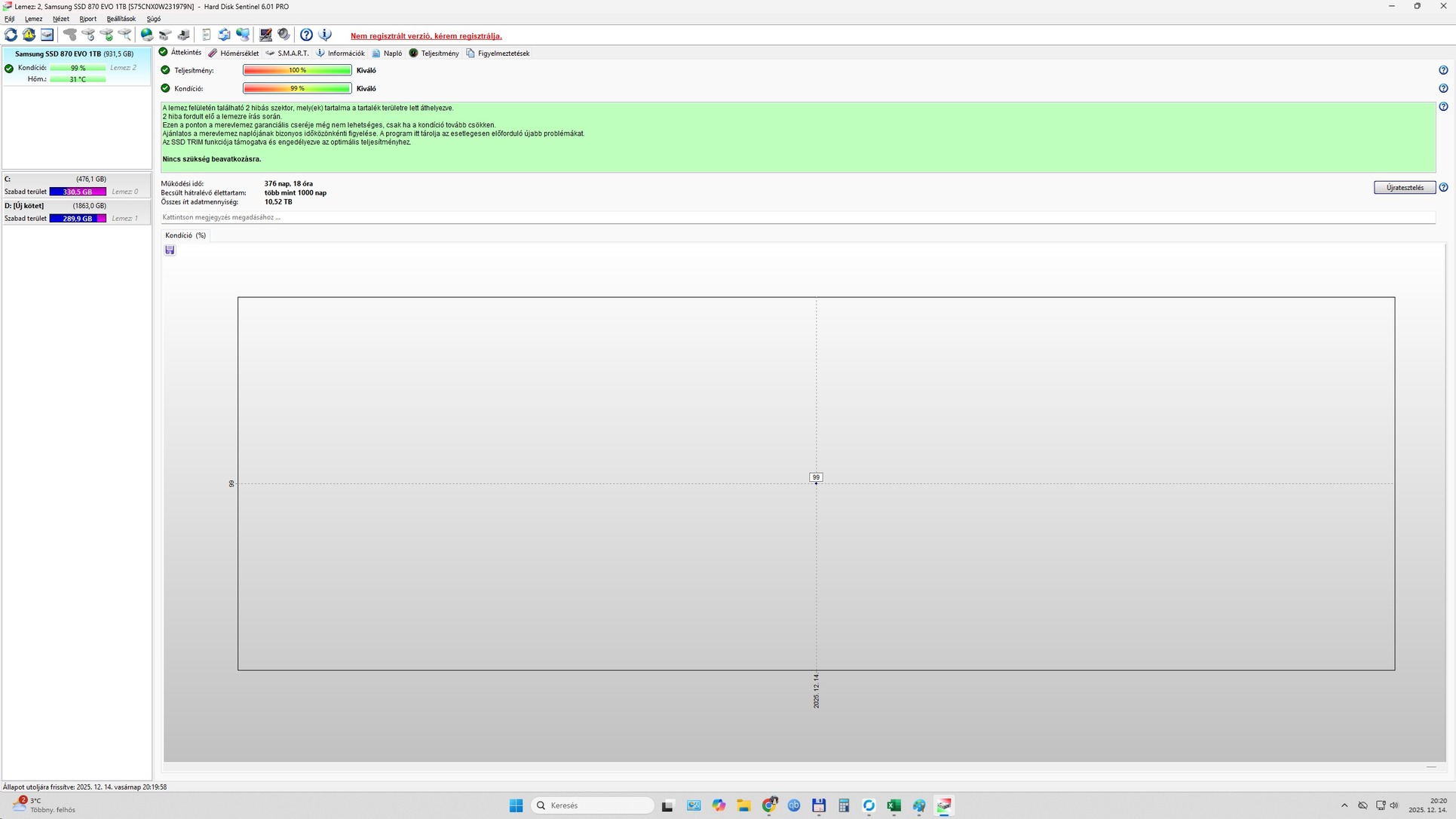Click the speaker sound toolbar icon
The width and height of the screenshot is (1456, 819).
click(284, 35)
